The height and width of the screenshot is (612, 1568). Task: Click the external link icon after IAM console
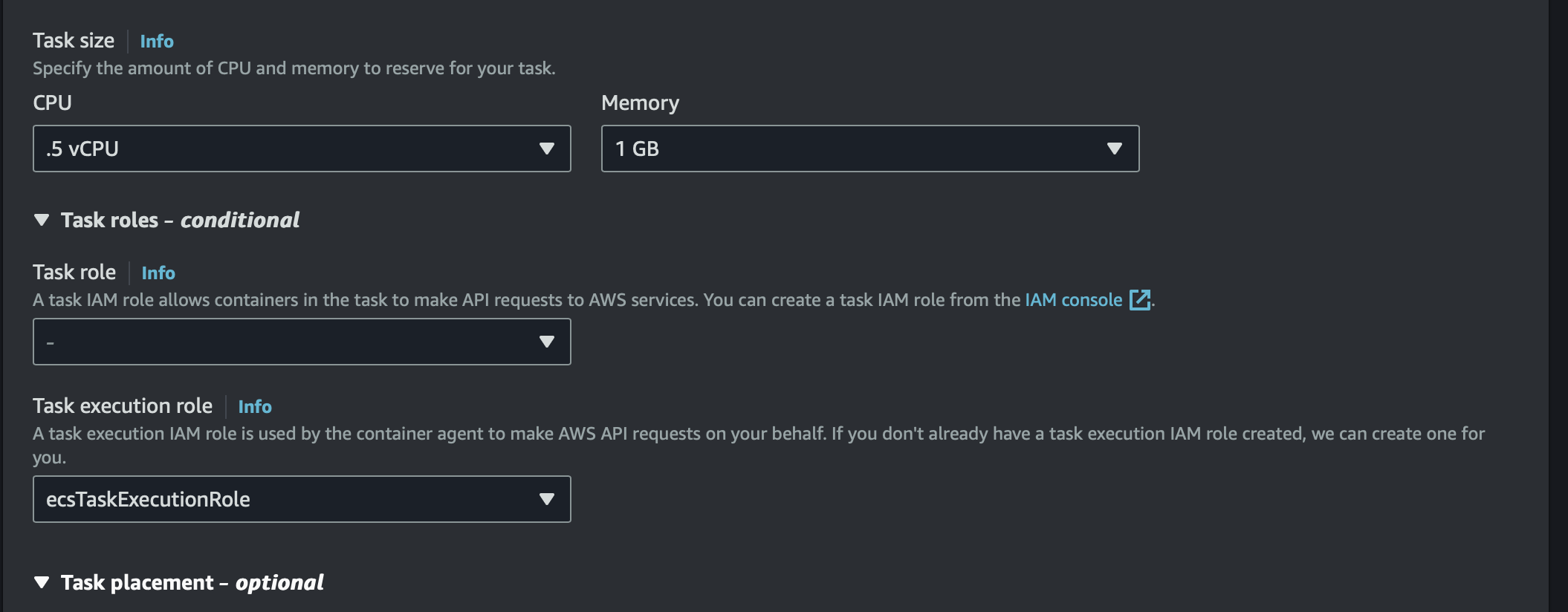tap(1139, 300)
